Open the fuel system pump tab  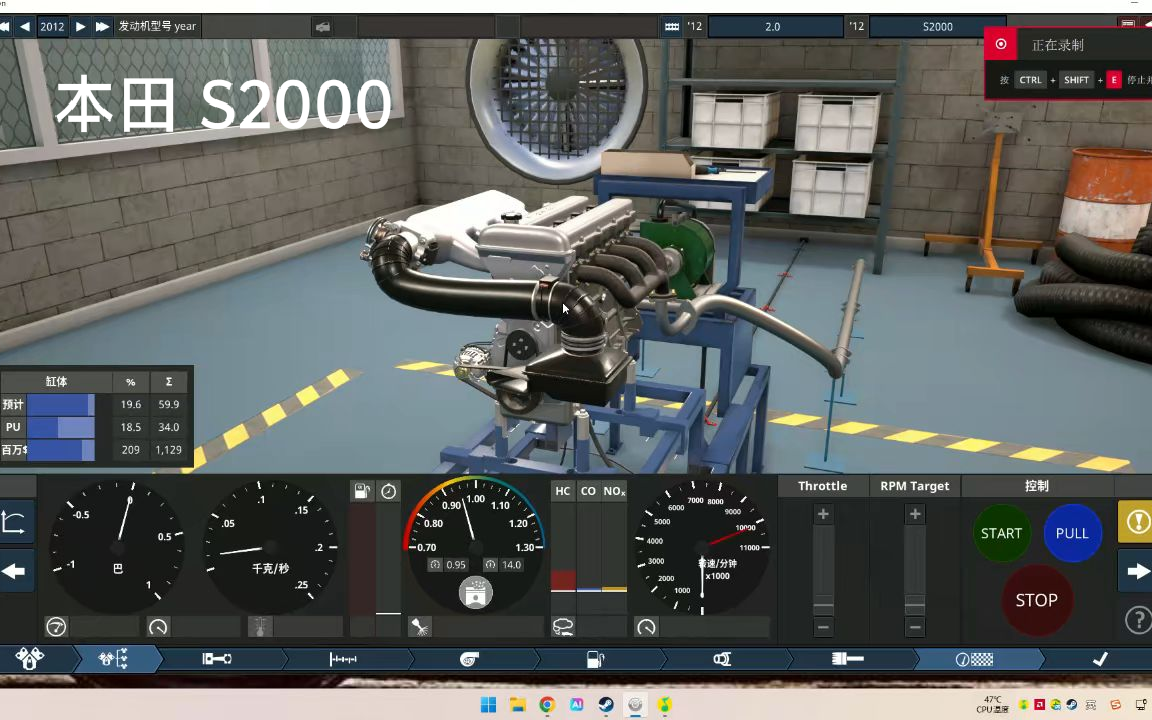click(x=595, y=659)
